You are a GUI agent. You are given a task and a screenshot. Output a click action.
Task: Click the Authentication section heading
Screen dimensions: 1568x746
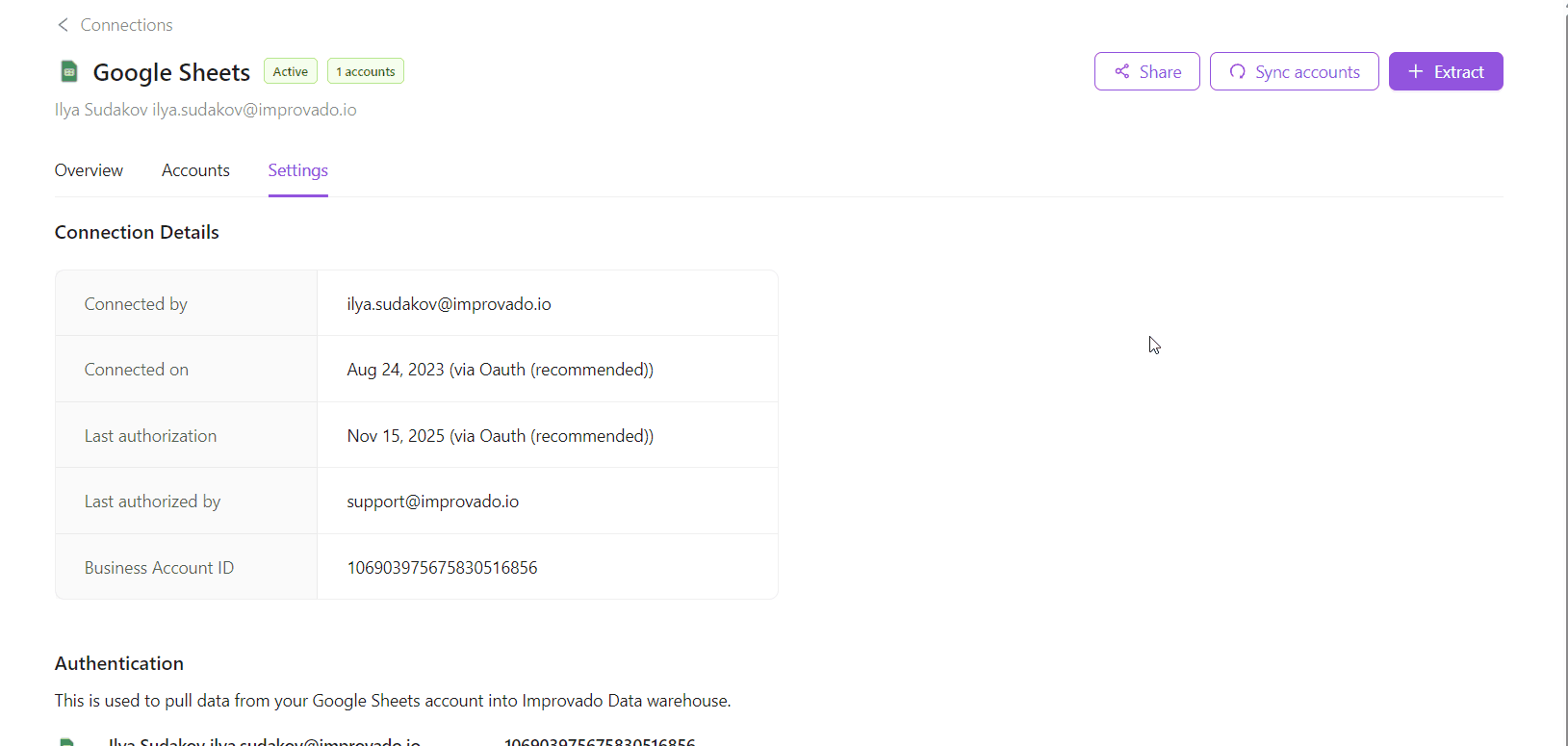pyautogui.click(x=119, y=663)
